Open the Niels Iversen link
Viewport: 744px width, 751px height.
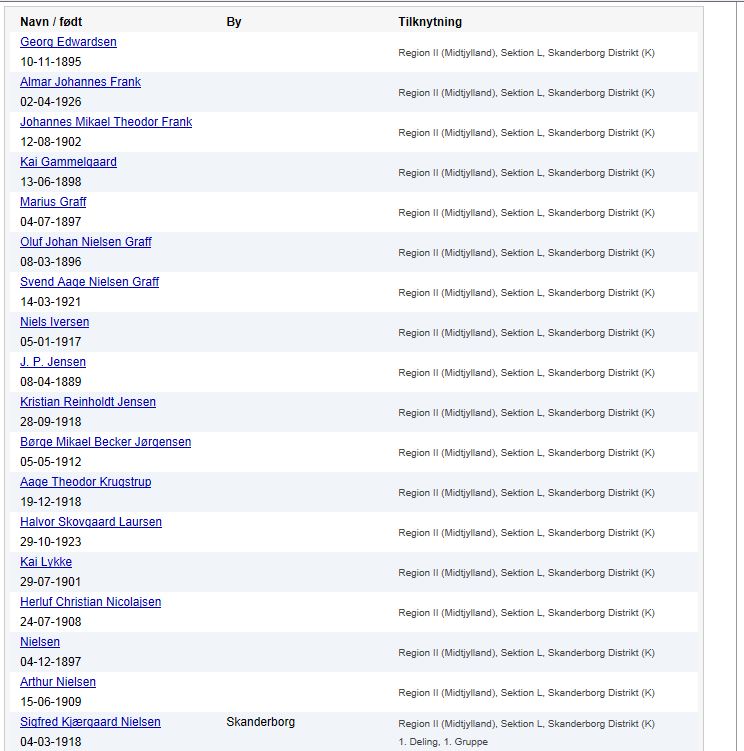tap(55, 322)
